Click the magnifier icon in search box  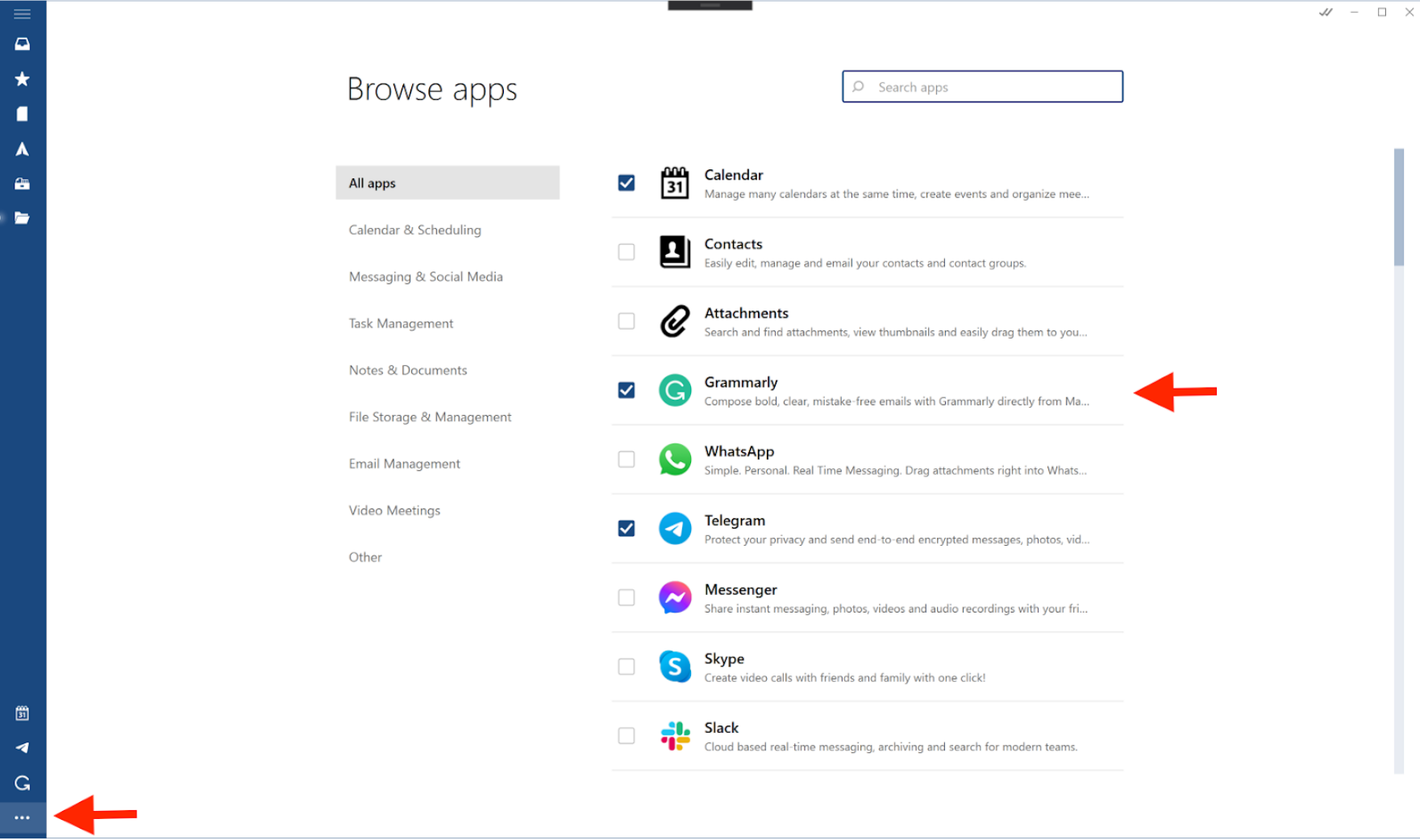click(858, 86)
